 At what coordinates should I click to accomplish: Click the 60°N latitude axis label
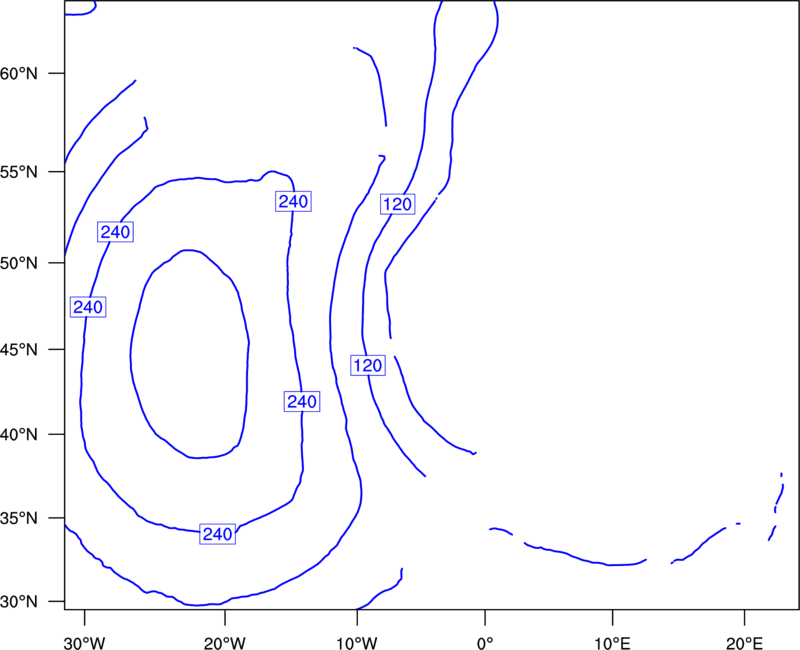coord(19,73)
